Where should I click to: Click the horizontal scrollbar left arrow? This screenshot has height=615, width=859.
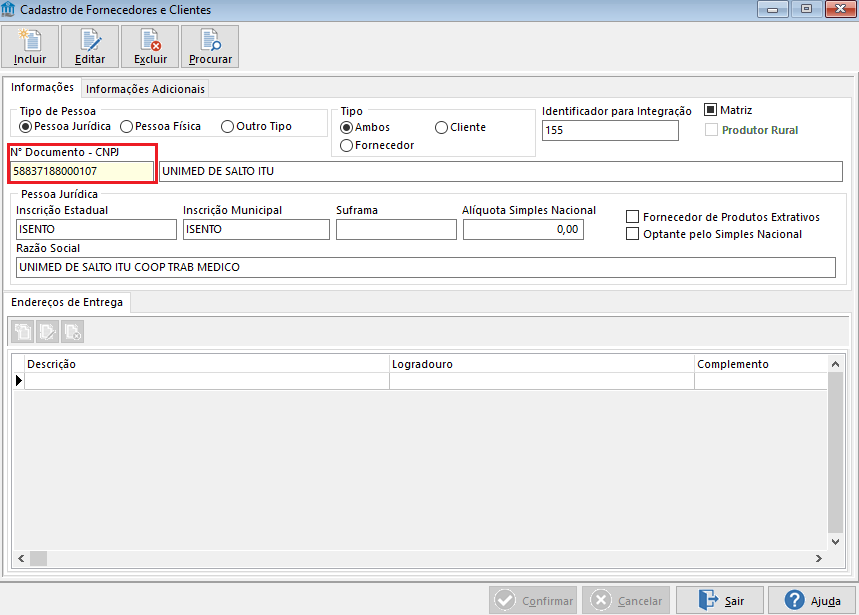click(21, 559)
